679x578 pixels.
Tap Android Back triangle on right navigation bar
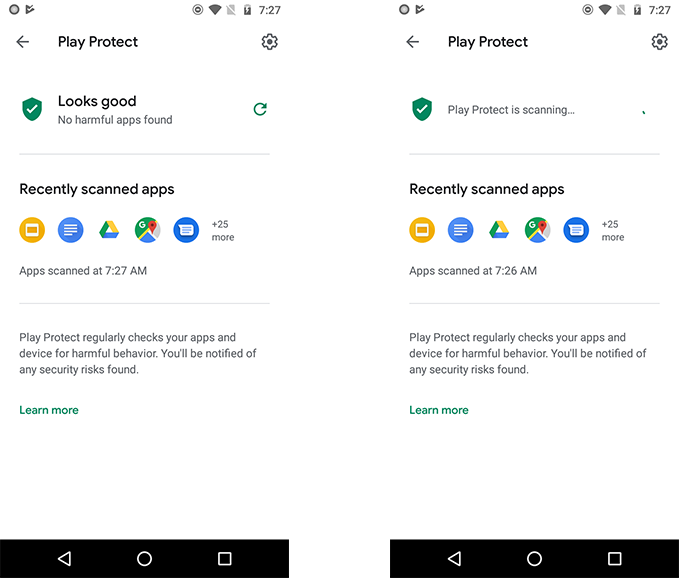(454, 559)
